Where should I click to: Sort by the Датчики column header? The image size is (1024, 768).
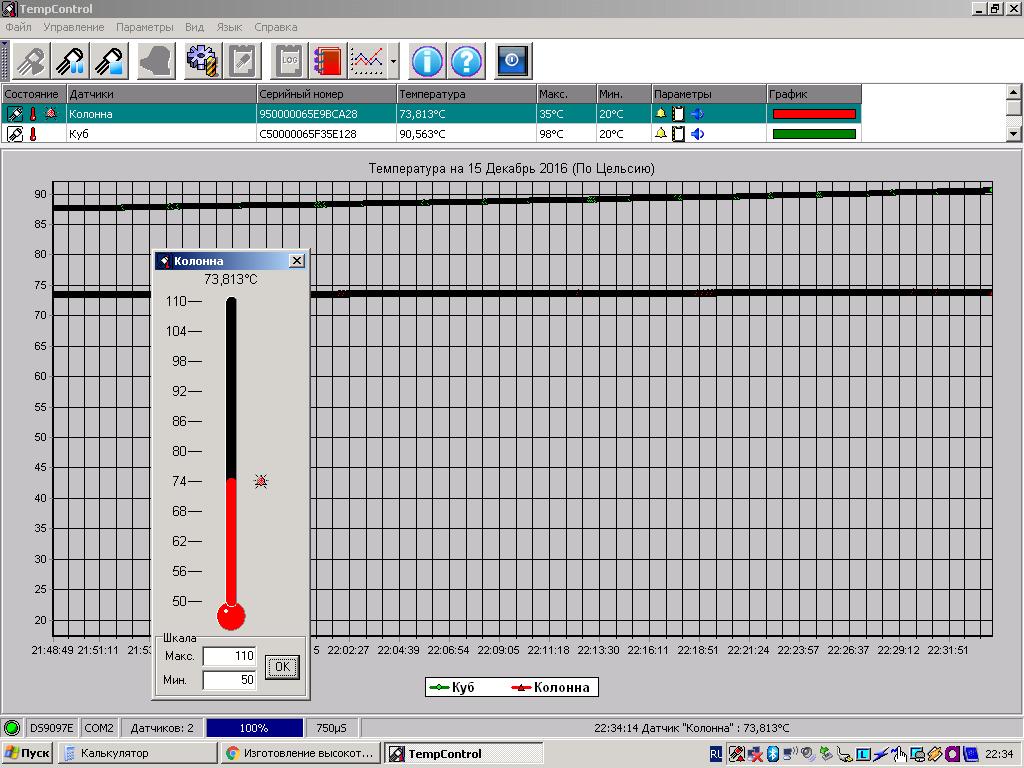pyautogui.click(x=161, y=94)
